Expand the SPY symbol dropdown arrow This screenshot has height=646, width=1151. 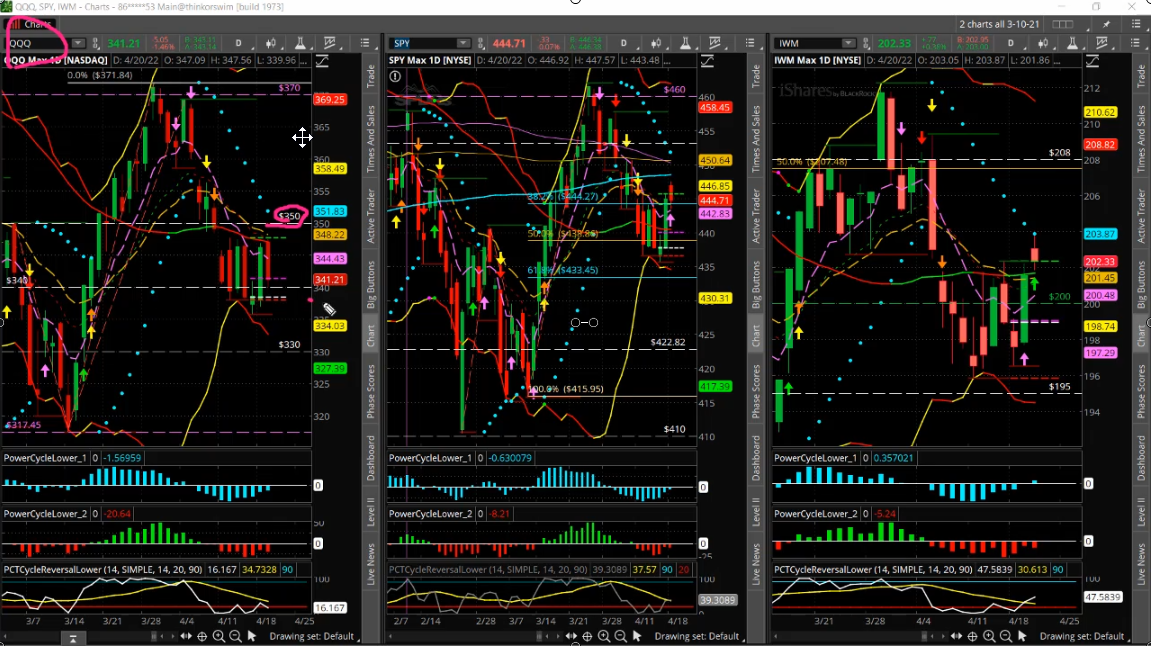pyautogui.click(x=462, y=43)
